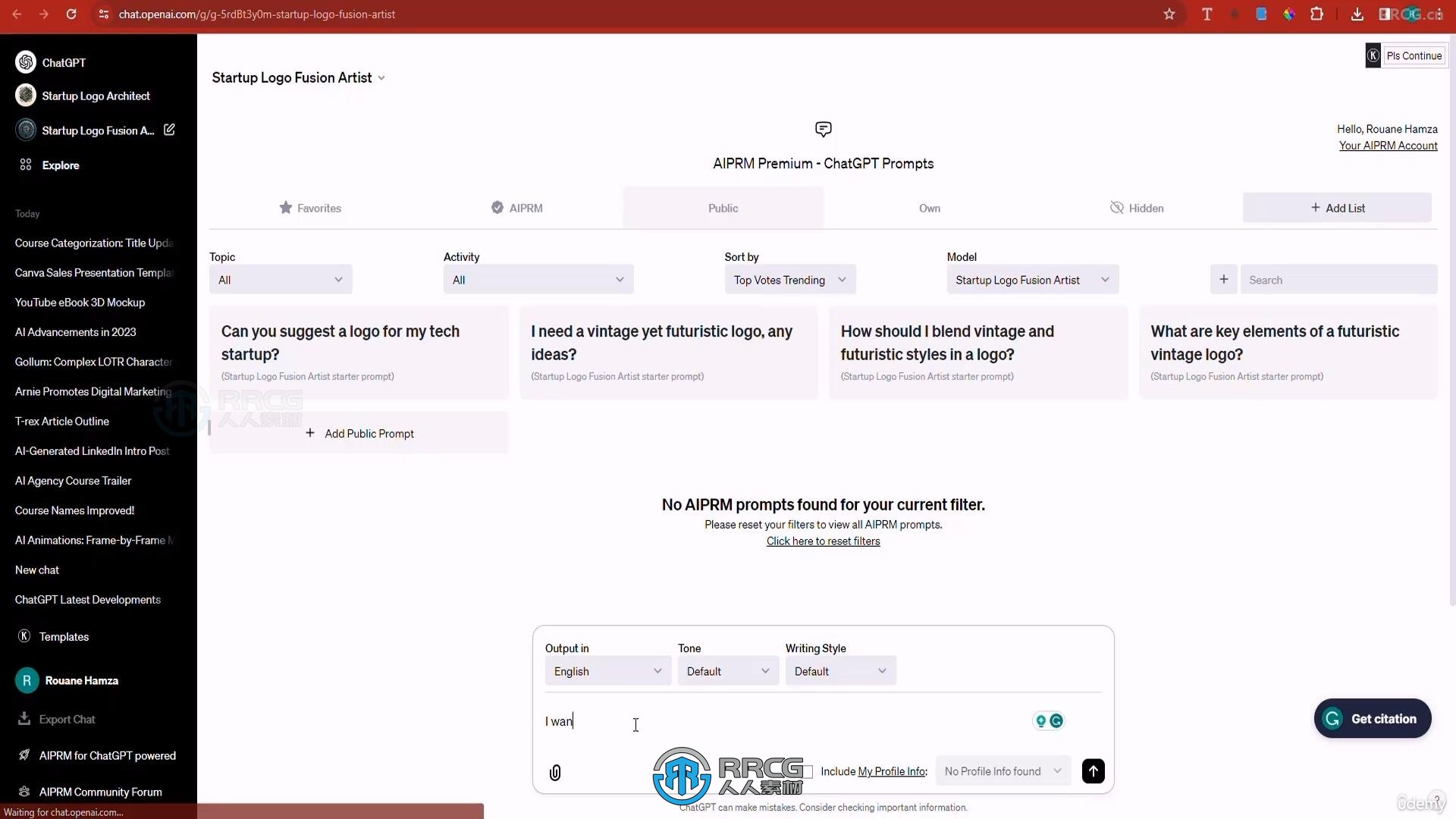This screenshot has height=819, width=1456.
Task: Switch to the Hidden tab
Action: pyautogui.click(x=1137, y=208)
